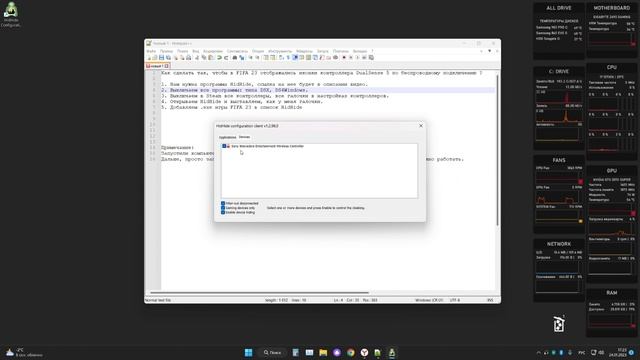Open Notepad++ Вкладки menu

360,51
